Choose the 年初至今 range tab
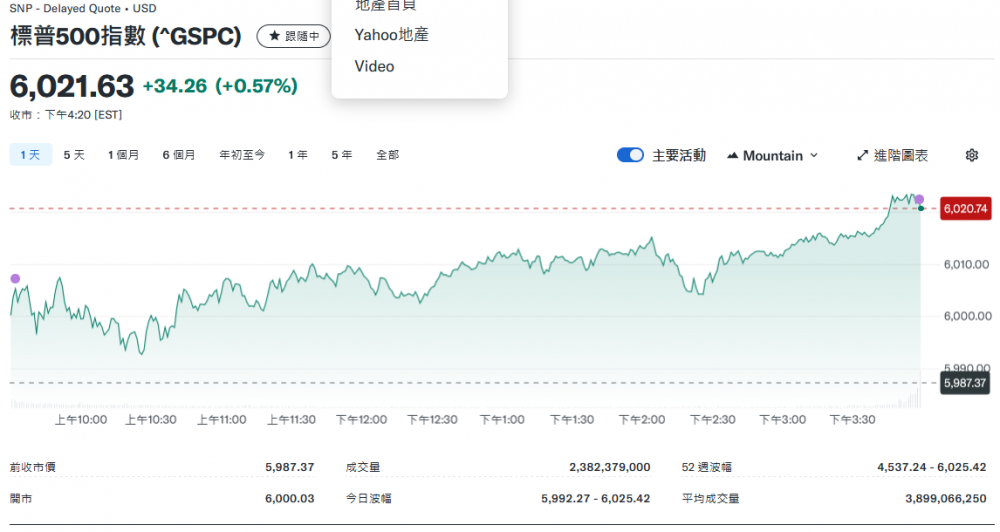This screenshot has height=532, width=1000. pyautogui.click(x=242, y=155)
